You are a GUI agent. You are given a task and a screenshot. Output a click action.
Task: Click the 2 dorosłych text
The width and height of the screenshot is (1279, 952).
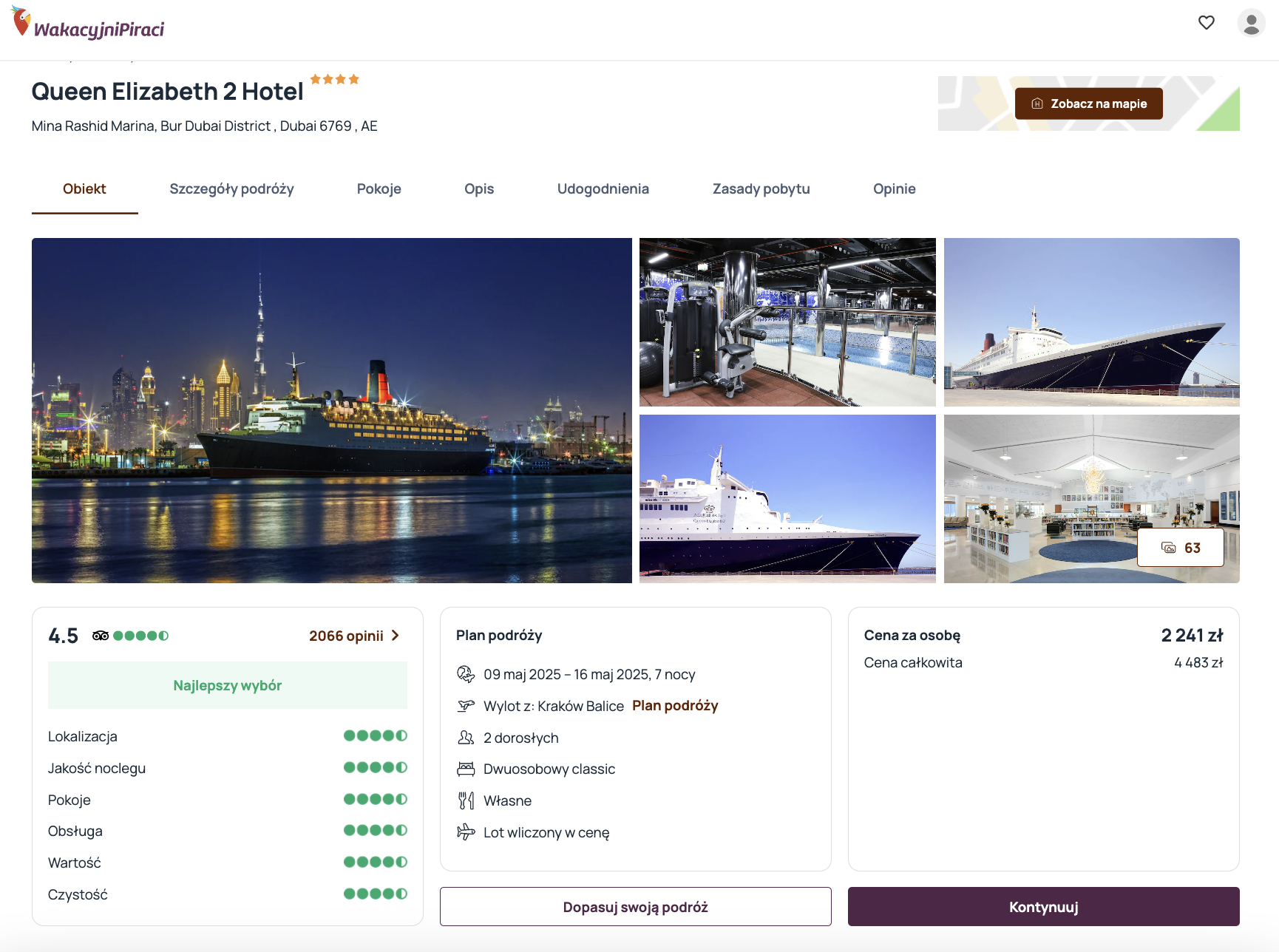point(521,738)
